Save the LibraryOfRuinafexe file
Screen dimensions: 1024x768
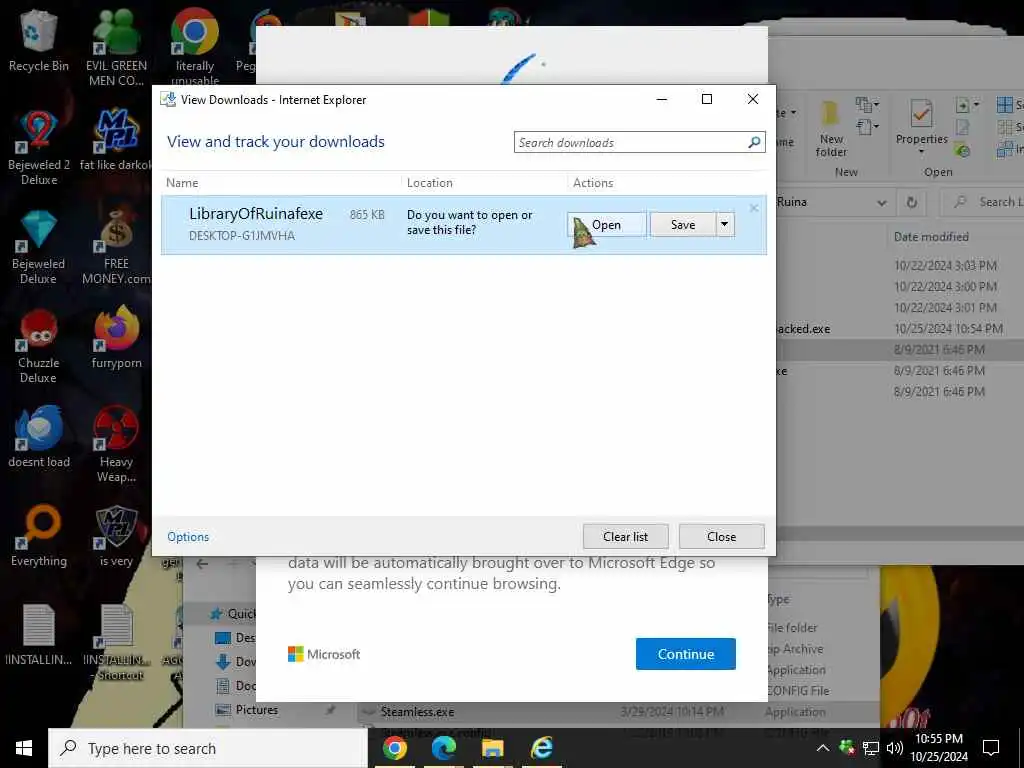(x=683, y=225)
